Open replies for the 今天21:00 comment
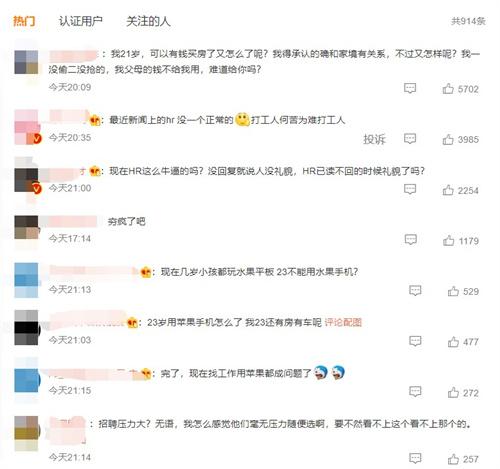 pyautogui.click(x=410, y=189)
